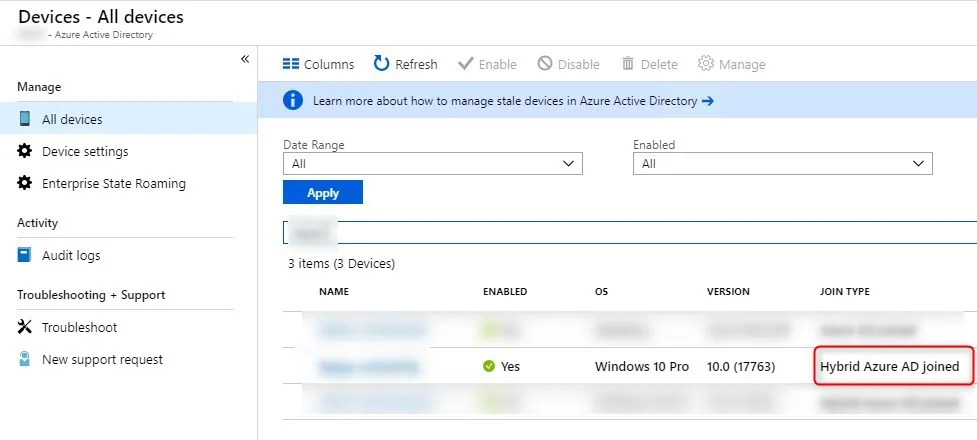977x440 pixels.
Task: Click the blue Apply button
Action: point(323,193)
